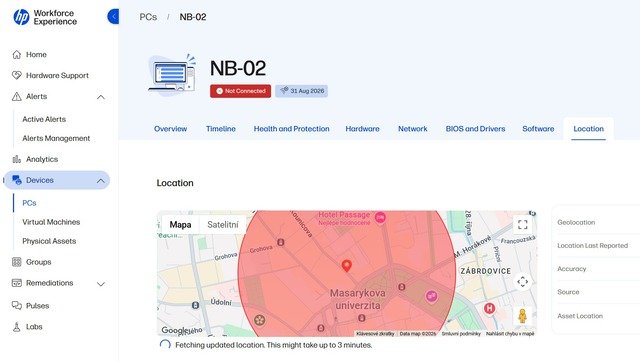Screen dimensions: 640x362
Task: Click the Hardware Support heart icon
Action: coord(17,76)
